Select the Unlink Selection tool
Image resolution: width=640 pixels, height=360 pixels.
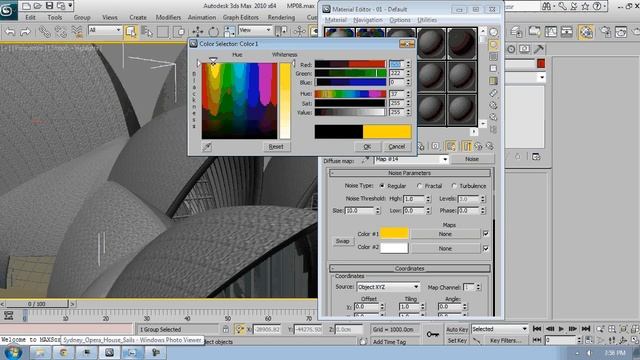[x=60, y=31]
